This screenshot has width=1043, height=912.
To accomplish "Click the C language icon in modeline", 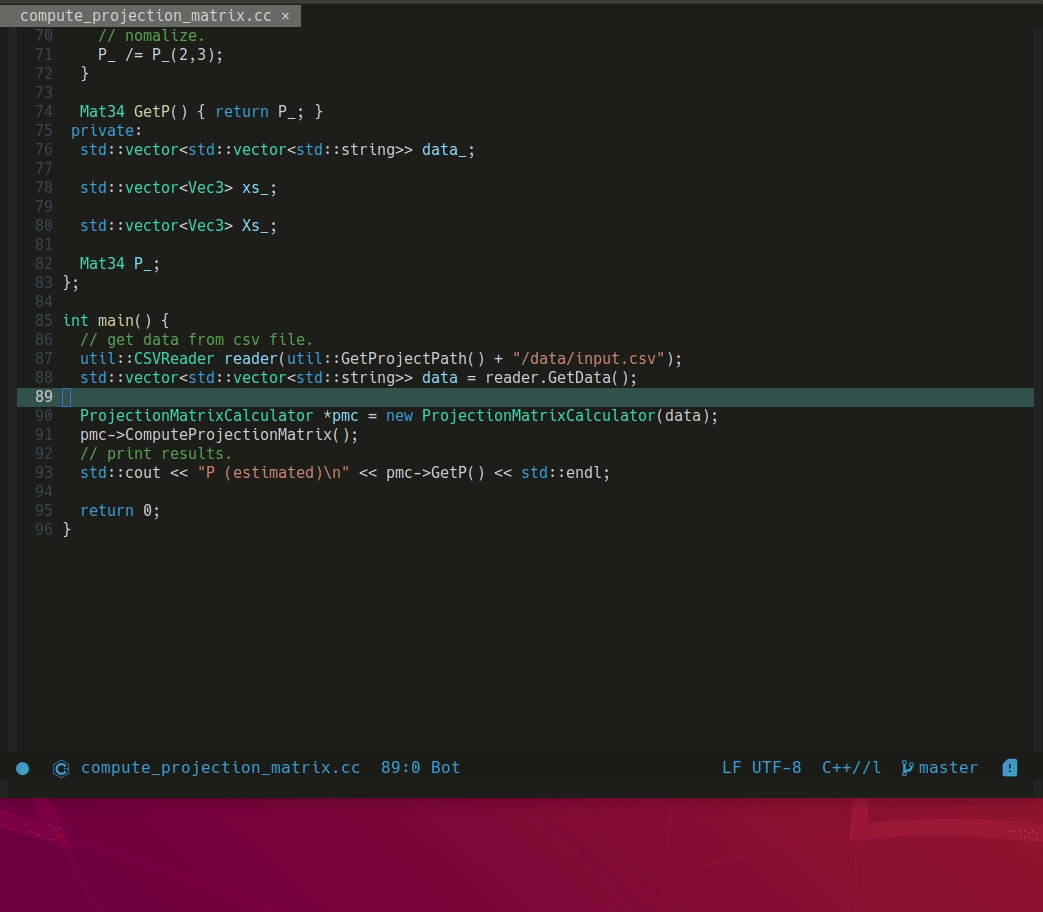I will [x=61, y=768].
